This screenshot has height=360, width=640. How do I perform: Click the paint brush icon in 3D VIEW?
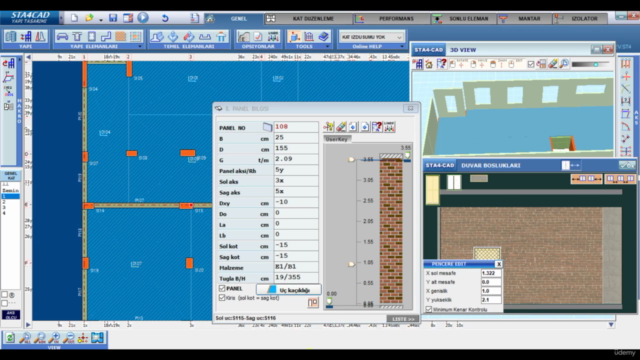click(x=553, y=64)
